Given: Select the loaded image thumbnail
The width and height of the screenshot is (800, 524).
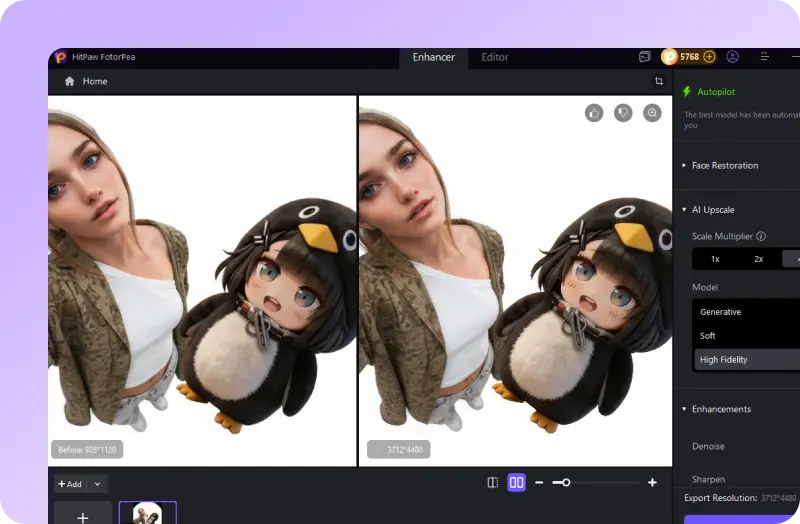Looking at the screenshot, I should click(148, 513).
